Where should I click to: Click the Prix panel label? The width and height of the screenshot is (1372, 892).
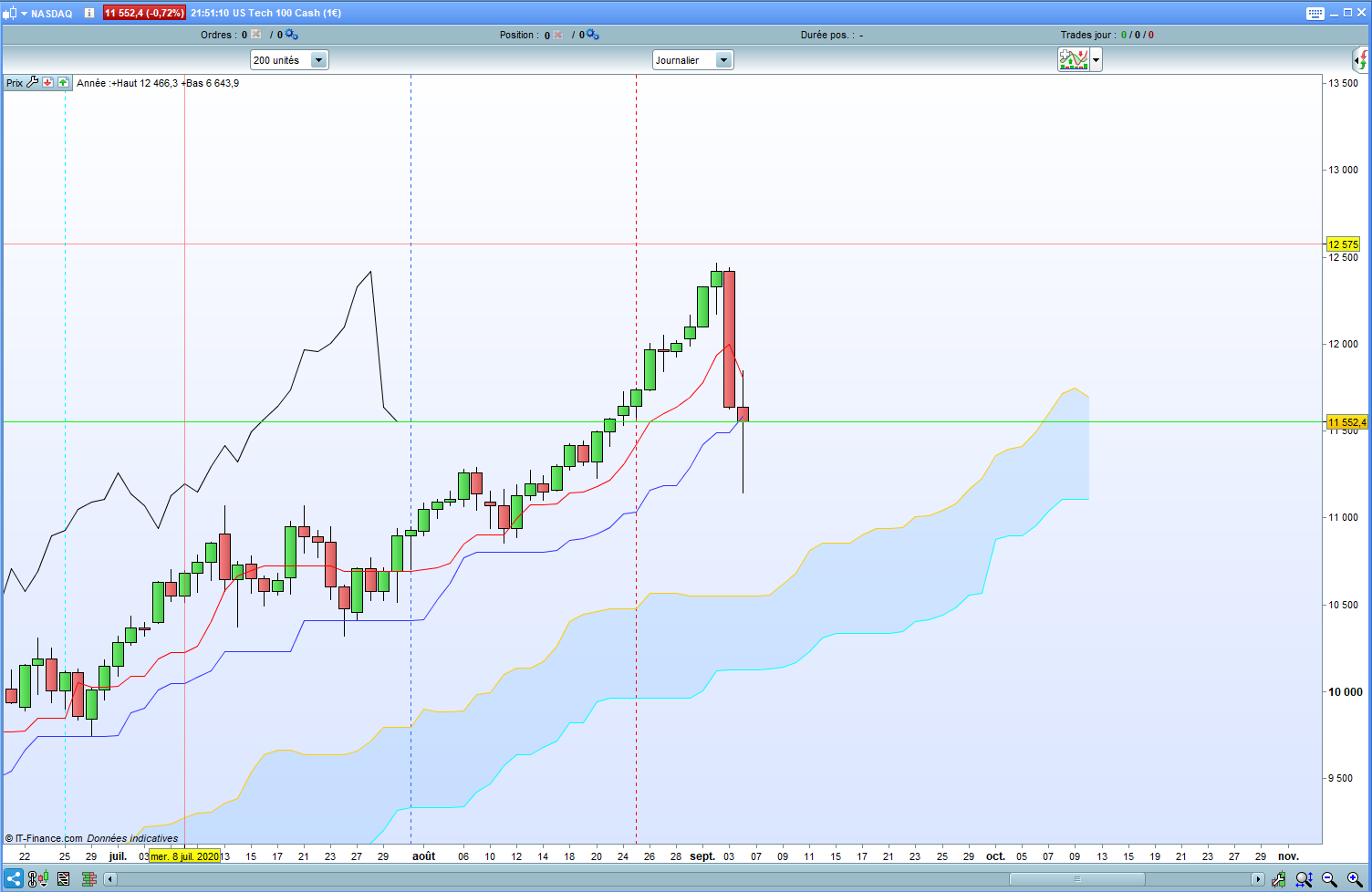pos(15,83)
